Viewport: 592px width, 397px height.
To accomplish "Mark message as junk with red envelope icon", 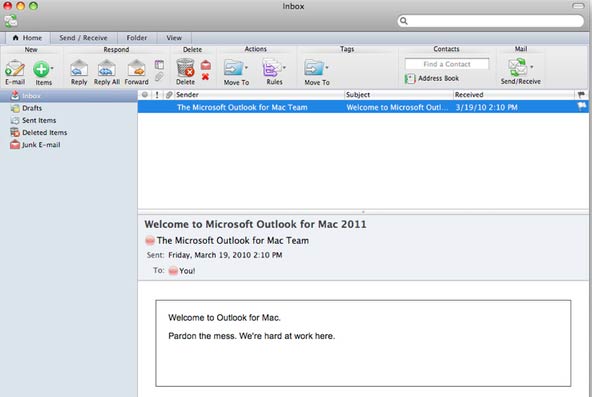I will click(206, 65).
